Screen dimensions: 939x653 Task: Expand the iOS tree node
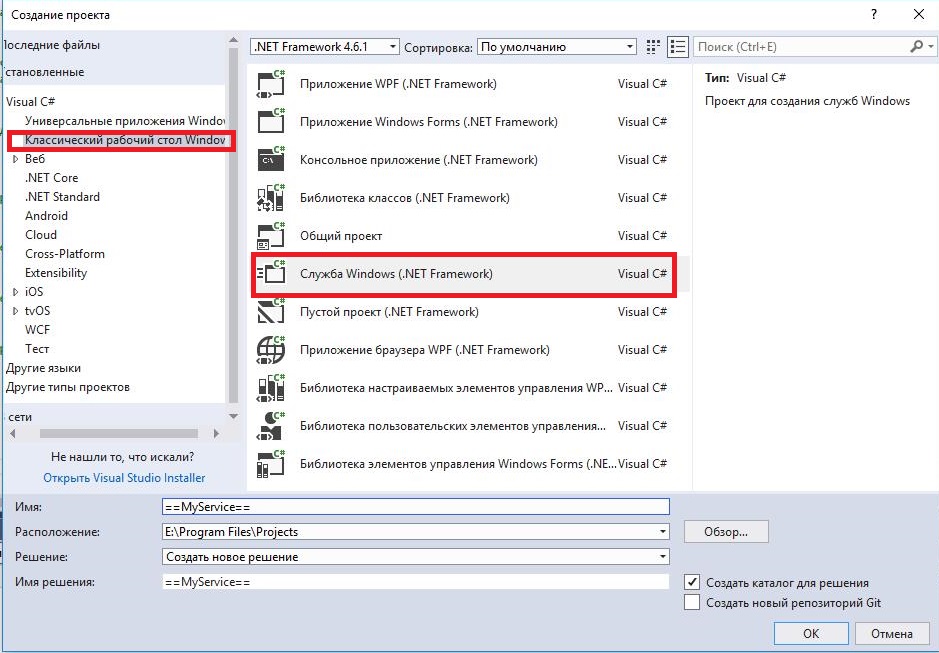click(16, 292)
